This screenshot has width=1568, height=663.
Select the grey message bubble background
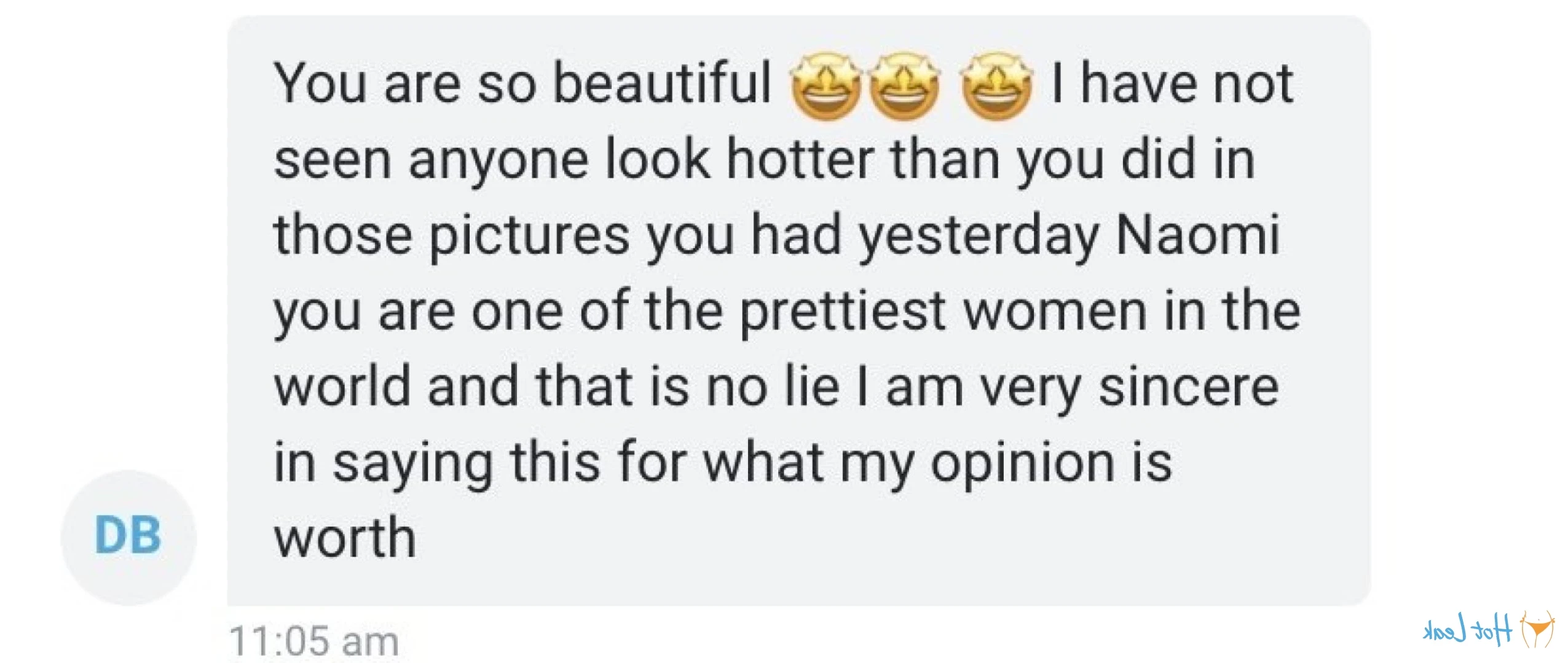click(x=798, y=310)
